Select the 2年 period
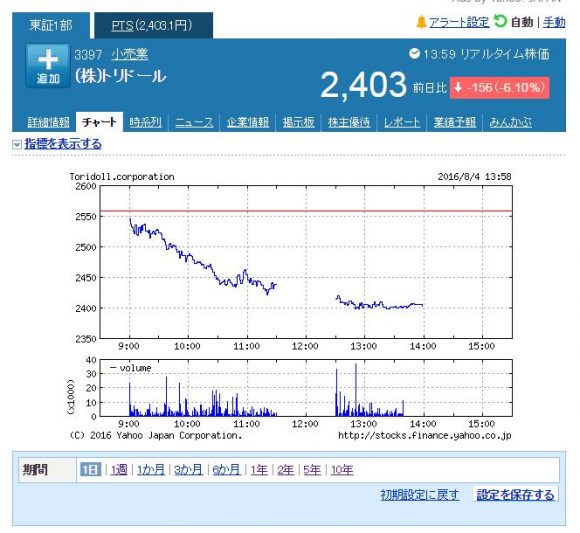Viewport: 580px width, 533px height. pyautogui.click(x=285, y=470)
